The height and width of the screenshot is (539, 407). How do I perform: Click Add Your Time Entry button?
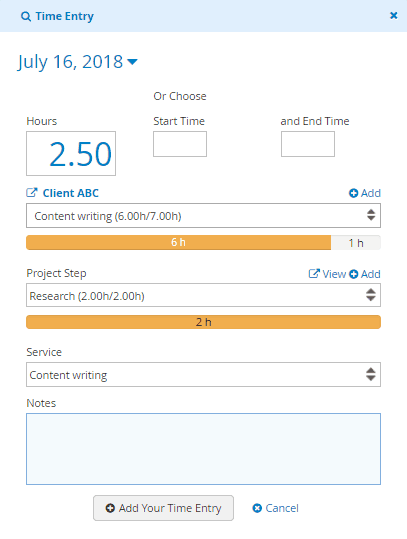(163, 508)
